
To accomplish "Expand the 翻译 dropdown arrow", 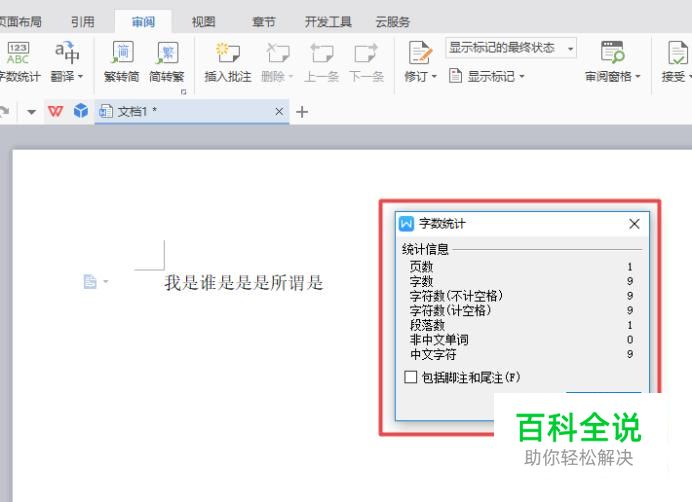I will tap(81, 76).
